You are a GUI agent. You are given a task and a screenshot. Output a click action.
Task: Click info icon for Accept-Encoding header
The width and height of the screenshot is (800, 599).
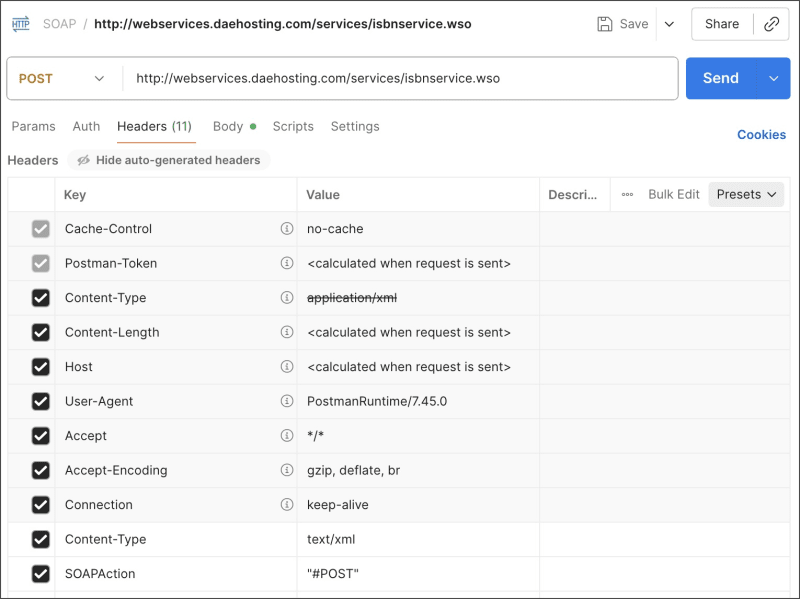click(287, 470)
